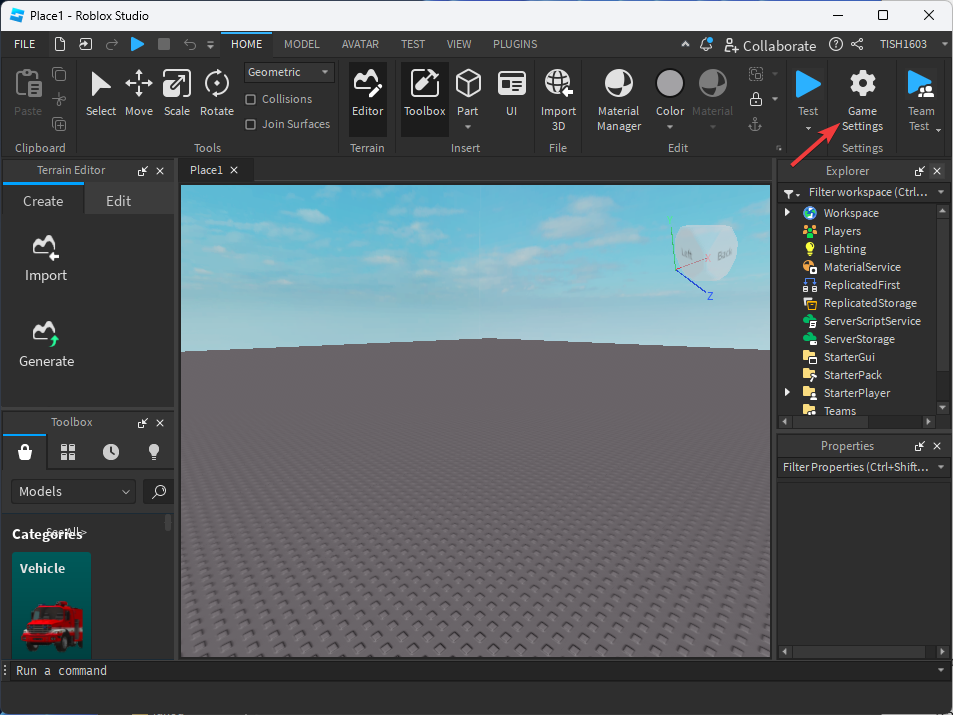Expand the Workspace tree node
Image resolution: width=953 pixels, height=715 pixels.
click(788, 213)
